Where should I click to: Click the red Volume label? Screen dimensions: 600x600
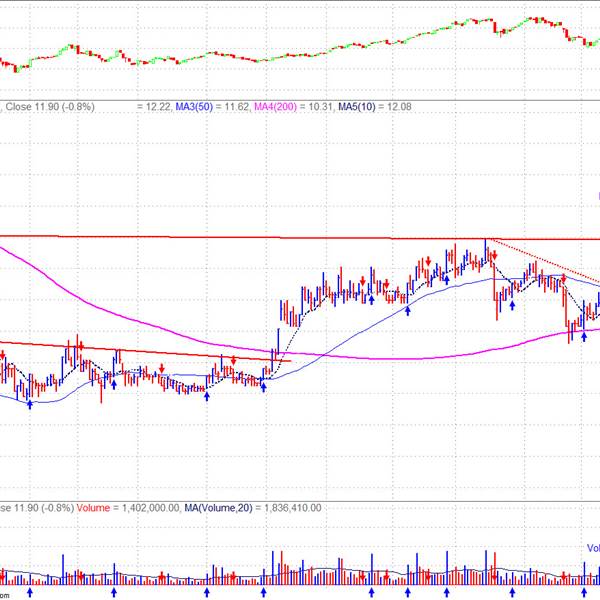tap(93, 508)
